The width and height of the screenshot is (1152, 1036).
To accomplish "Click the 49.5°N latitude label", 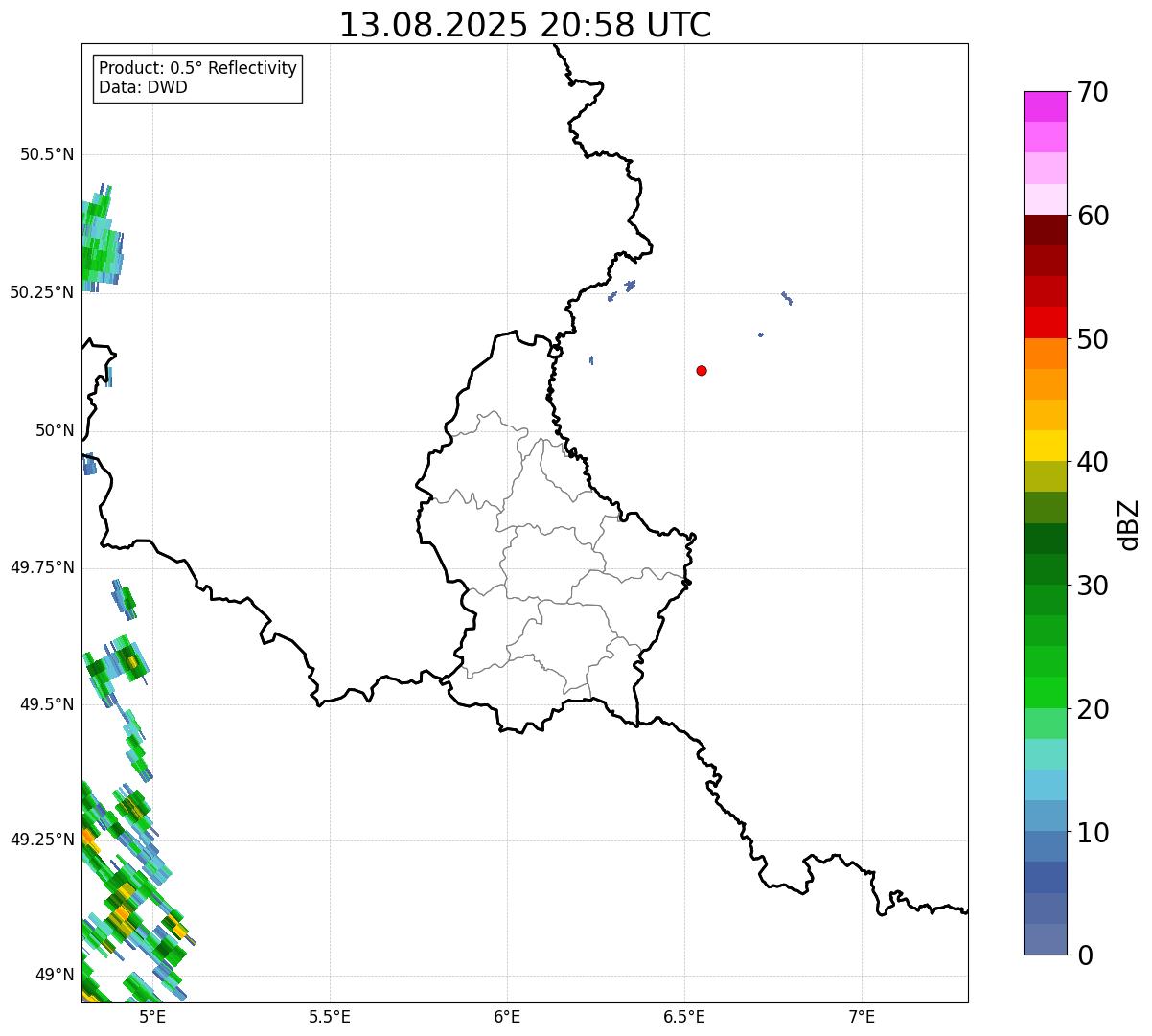I will pyautogui.click(x=47, y=704).
